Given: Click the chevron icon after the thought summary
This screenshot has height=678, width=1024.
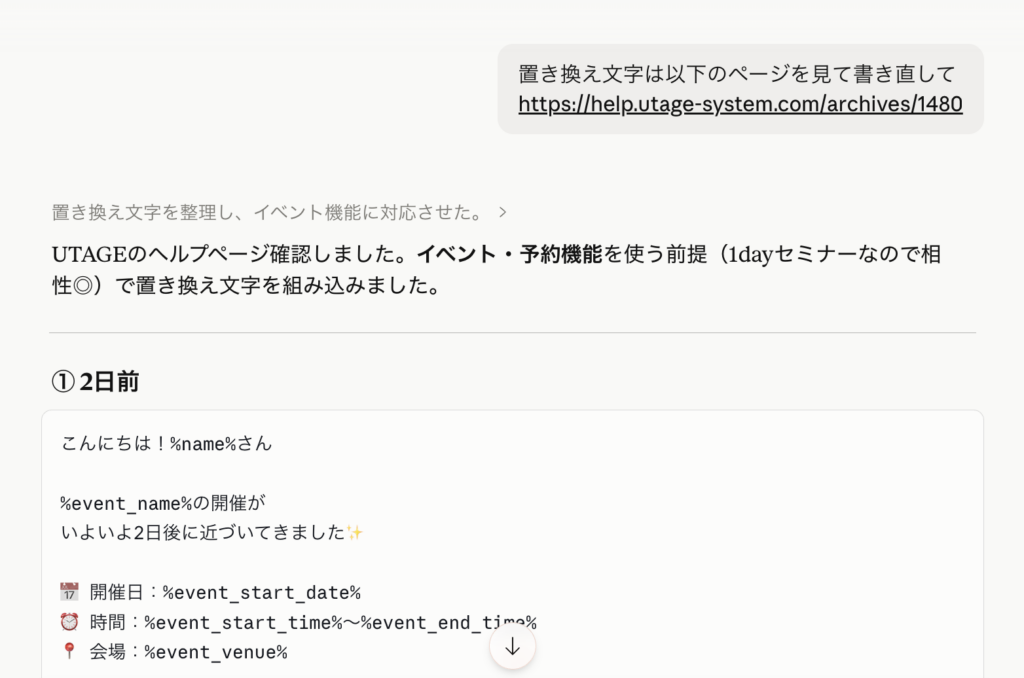Looking at the screenshot, I should tap(503, 212).
